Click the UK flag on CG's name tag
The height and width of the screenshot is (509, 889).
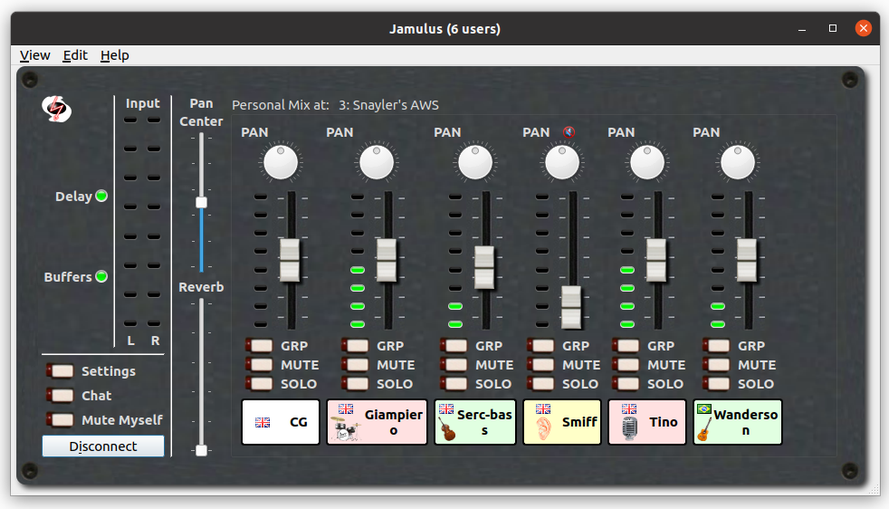tap(263, 423)
